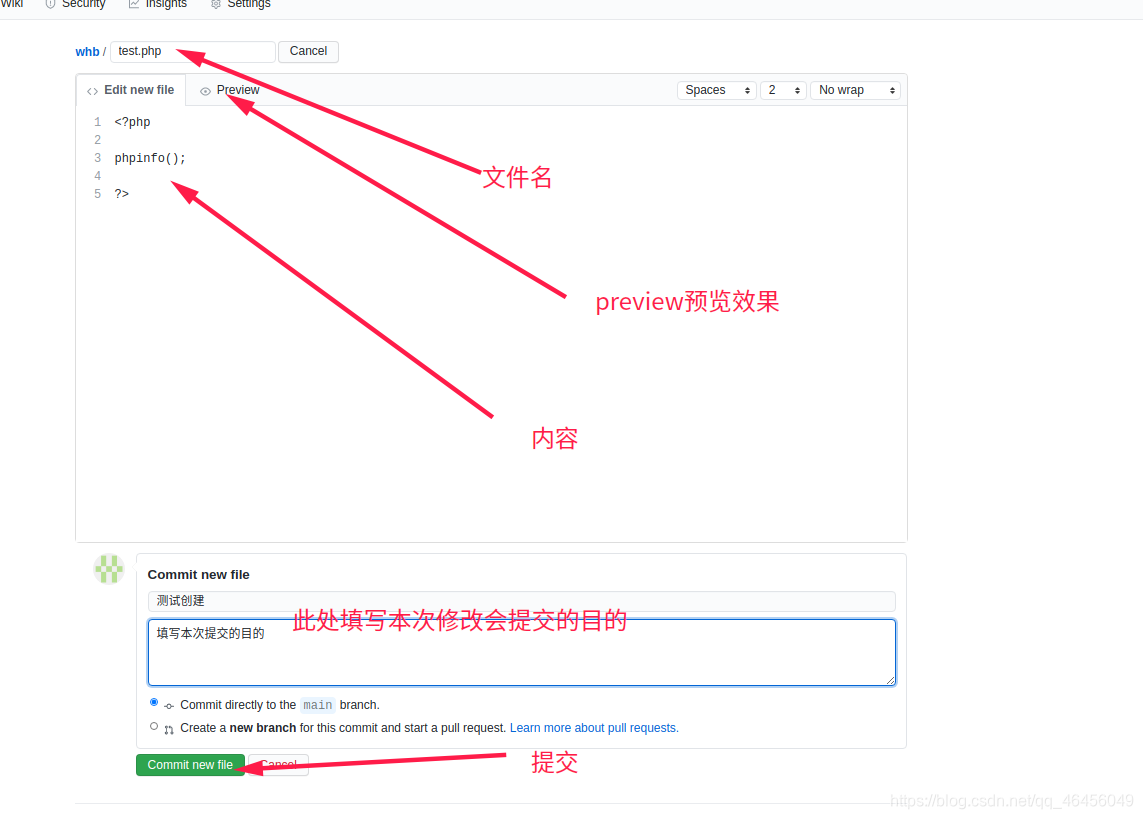This screenshot has width=1143, height=819.
Task: Click the textarea resize handle corner
Action: (x=890, y=680)
